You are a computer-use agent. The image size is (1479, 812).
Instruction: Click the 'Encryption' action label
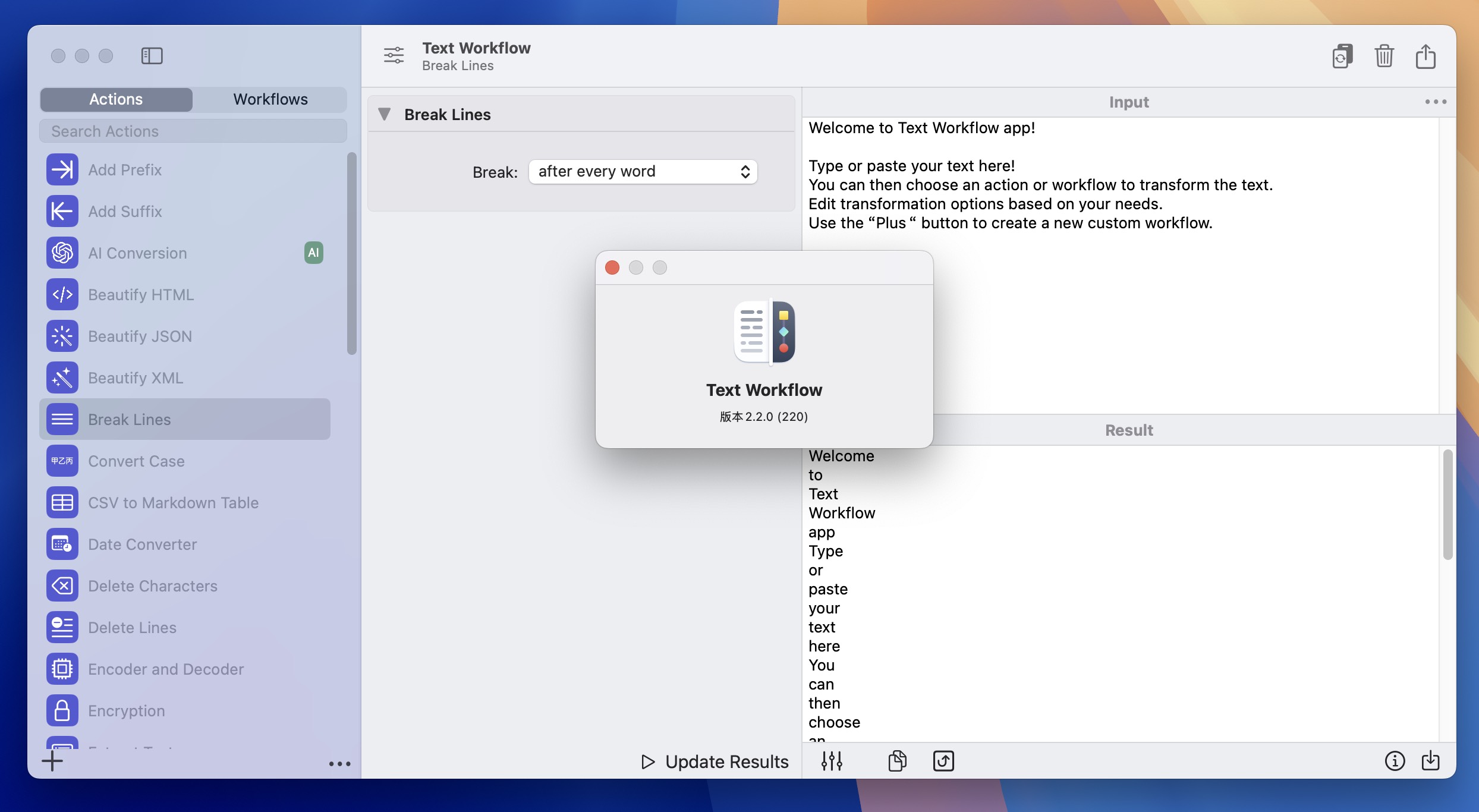coord(127,710)
